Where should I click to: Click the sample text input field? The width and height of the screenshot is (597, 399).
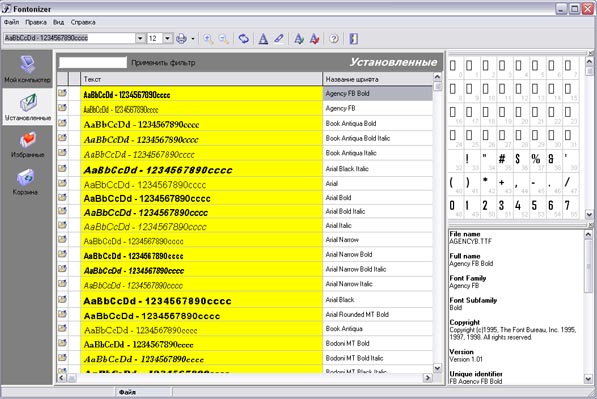coord(69,38)
